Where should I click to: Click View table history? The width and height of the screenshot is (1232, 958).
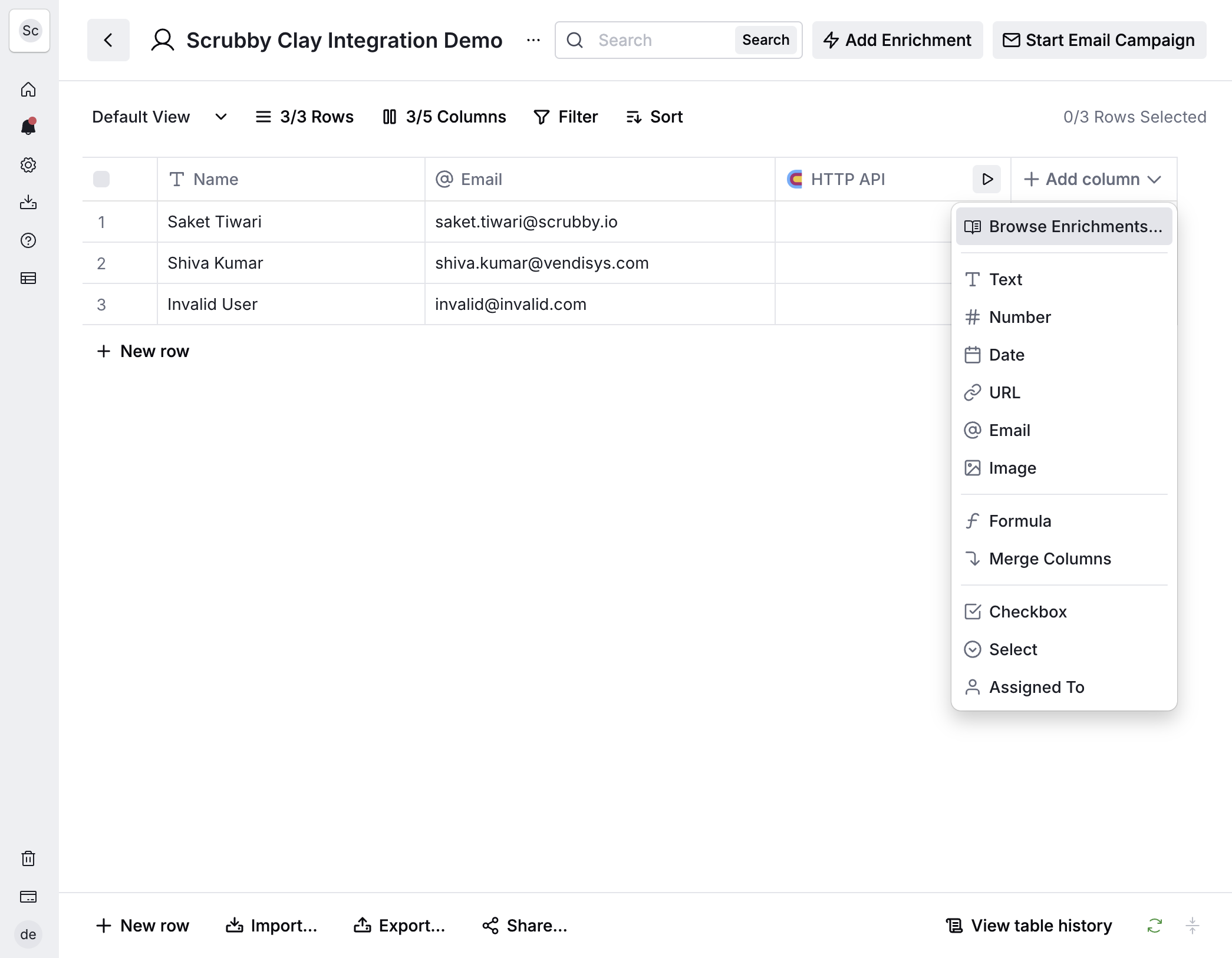point(1029,926)
